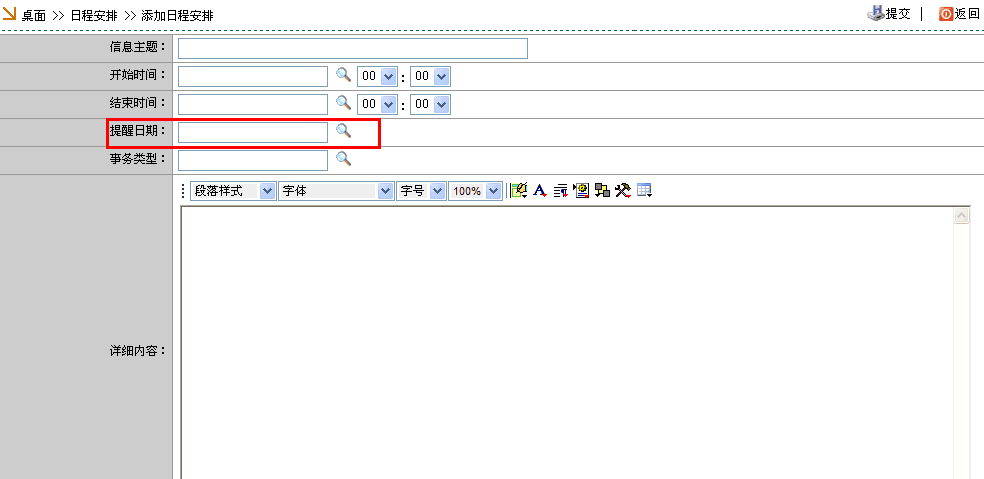Viewport: 984px width, 479px height.
Task: Open the table icon menu
Action: coord(644,191)
